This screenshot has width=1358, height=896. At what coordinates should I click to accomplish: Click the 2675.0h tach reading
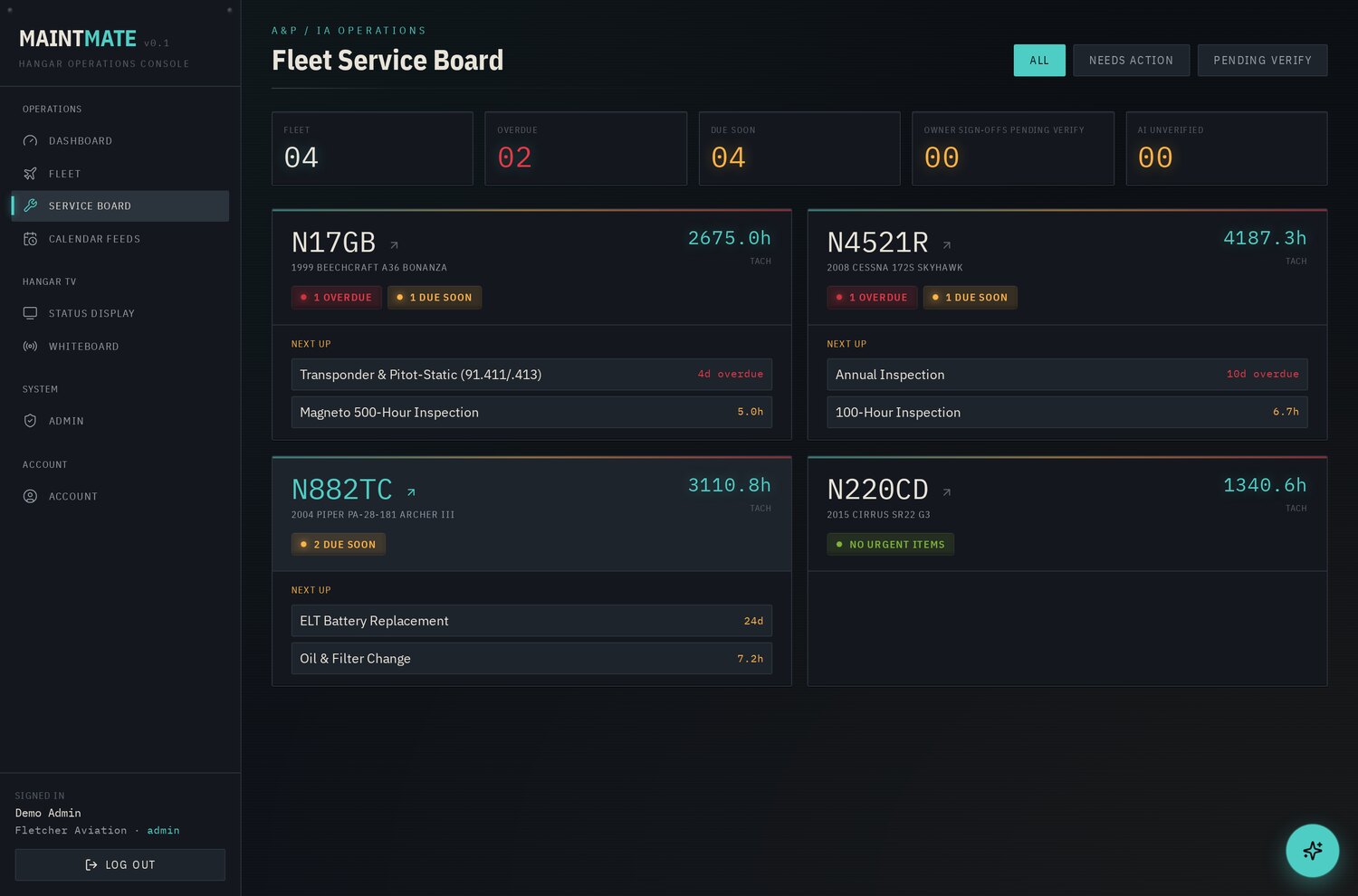(729, 238)
